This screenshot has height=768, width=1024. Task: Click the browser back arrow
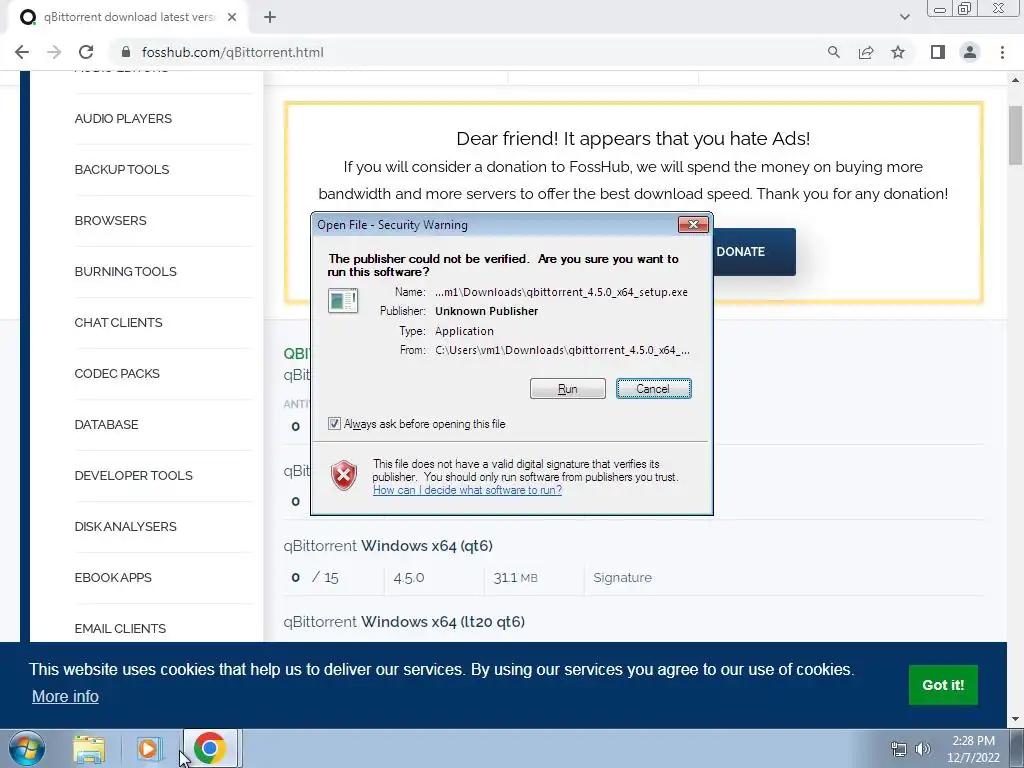[22, 52]
